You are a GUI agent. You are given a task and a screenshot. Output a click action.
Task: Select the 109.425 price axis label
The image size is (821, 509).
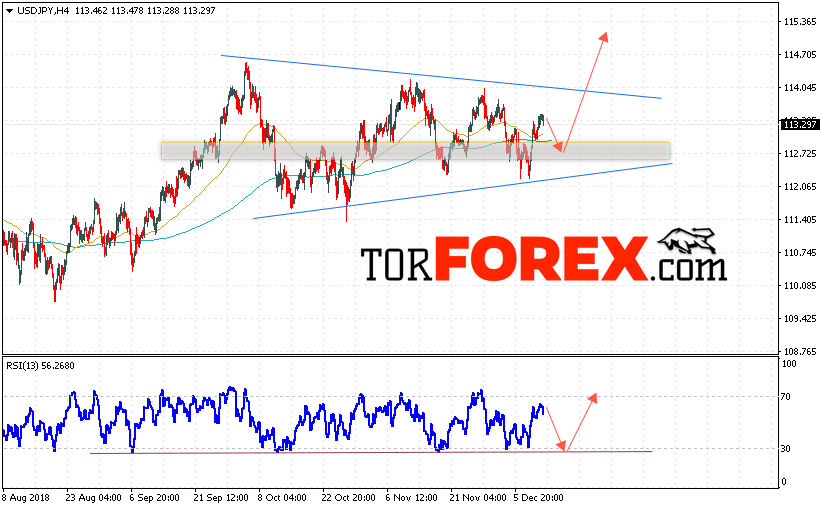click(x=800, y=318)
